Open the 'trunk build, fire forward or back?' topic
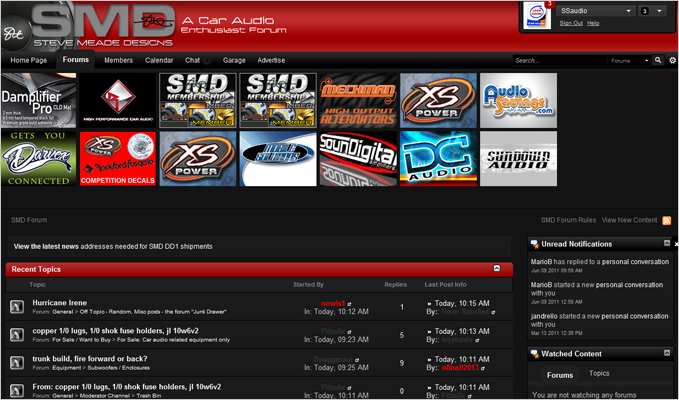Viewport: 679px width, 400px height. pos(90,358)
